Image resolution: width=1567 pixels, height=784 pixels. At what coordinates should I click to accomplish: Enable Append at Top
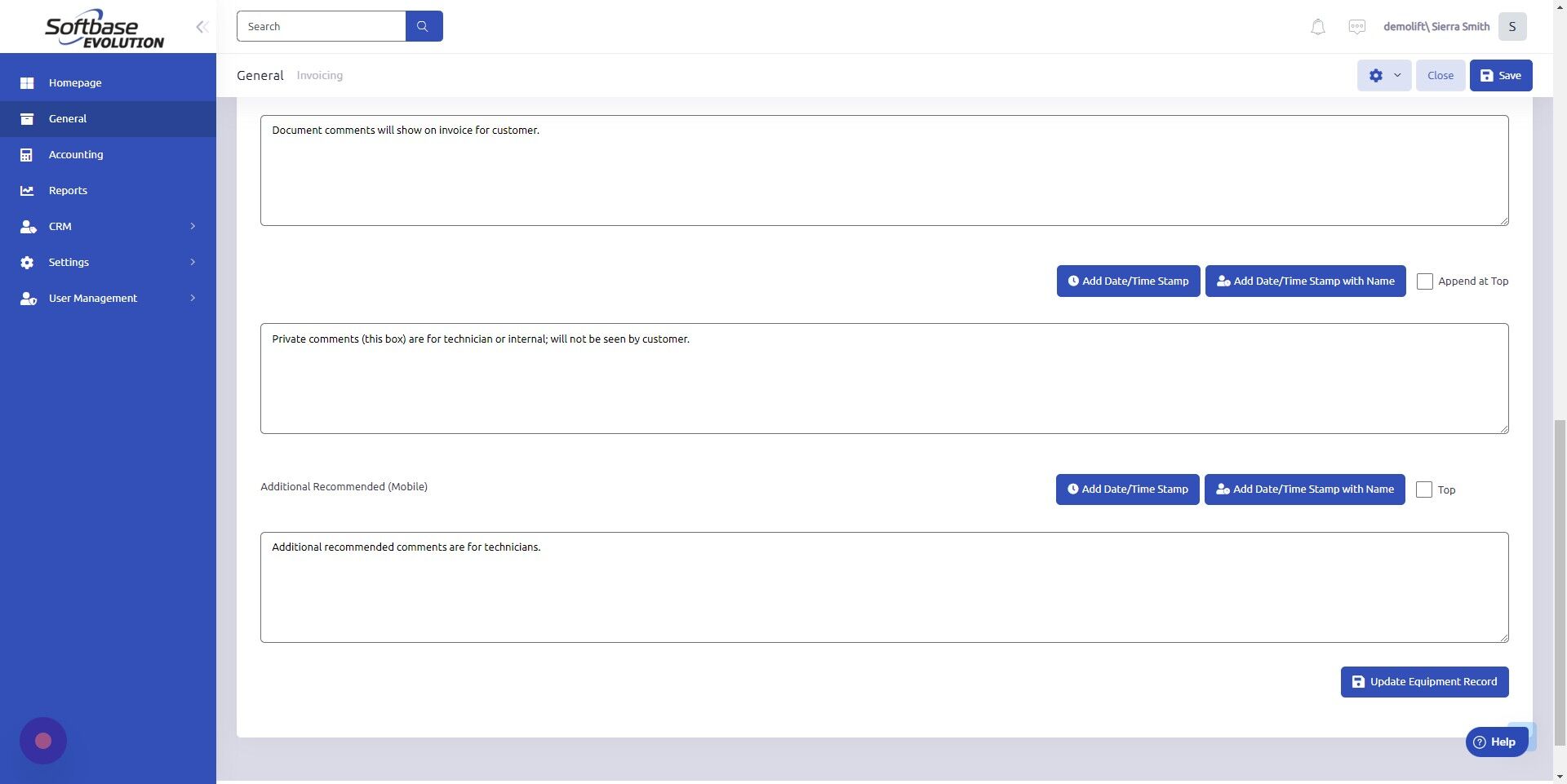pyautogui.click(x=1425, y=281)
